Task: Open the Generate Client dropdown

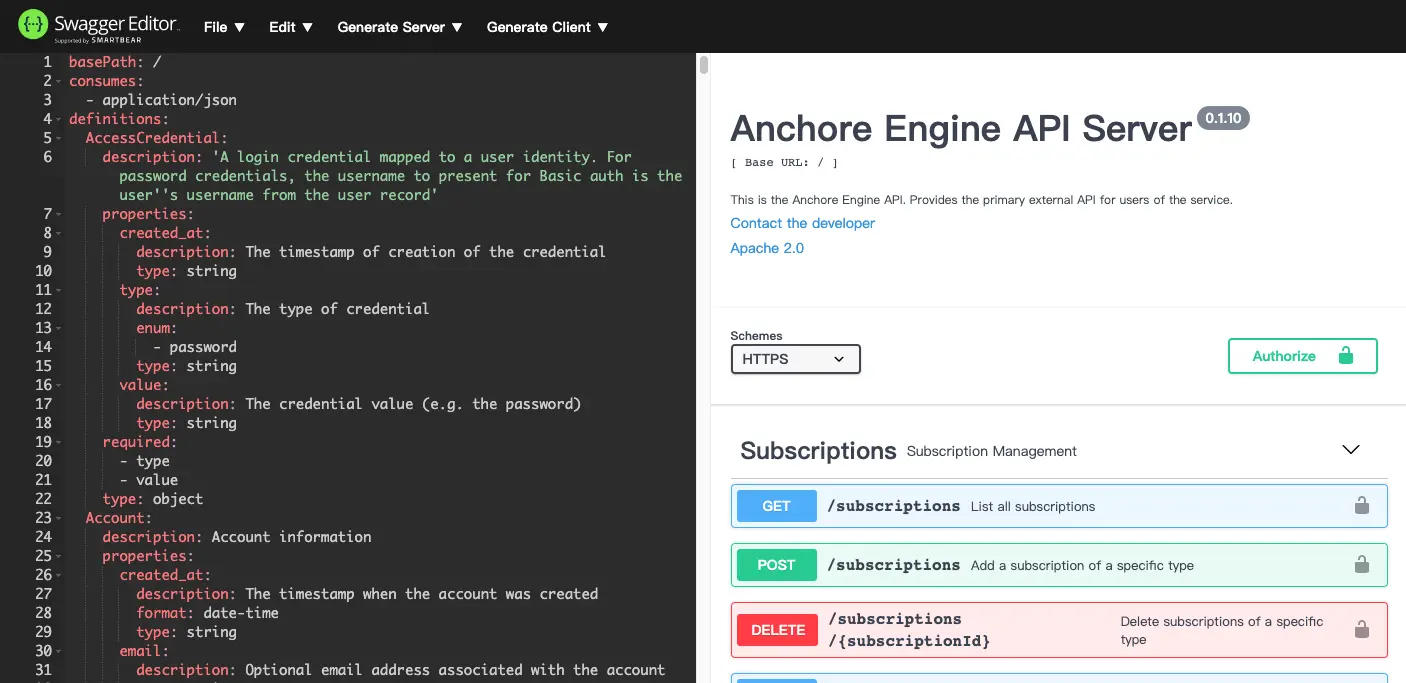Action: [x=546, y=27]
